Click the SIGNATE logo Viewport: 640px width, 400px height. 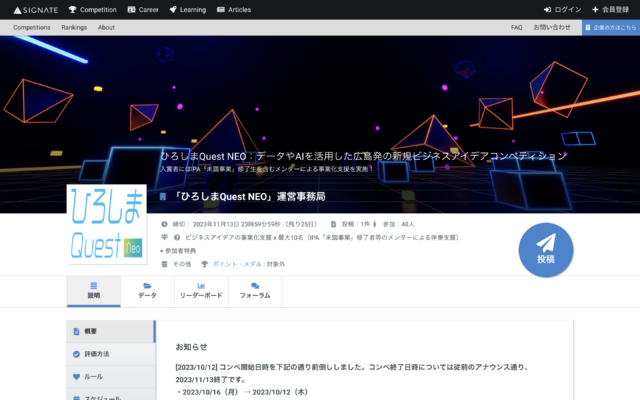click(x=36, y=10)
